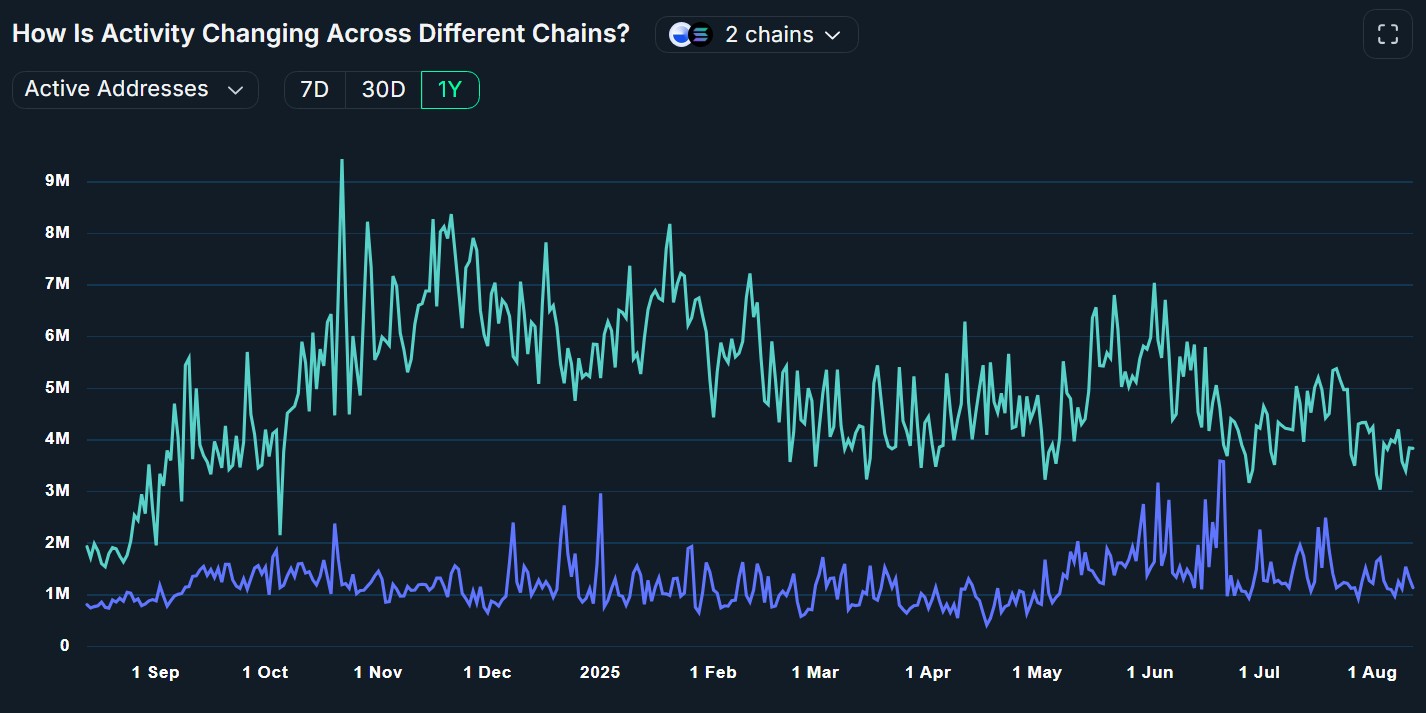Click the Base chain icon in chain selector
Viewport: 1426px width, 713px height.
680,33
